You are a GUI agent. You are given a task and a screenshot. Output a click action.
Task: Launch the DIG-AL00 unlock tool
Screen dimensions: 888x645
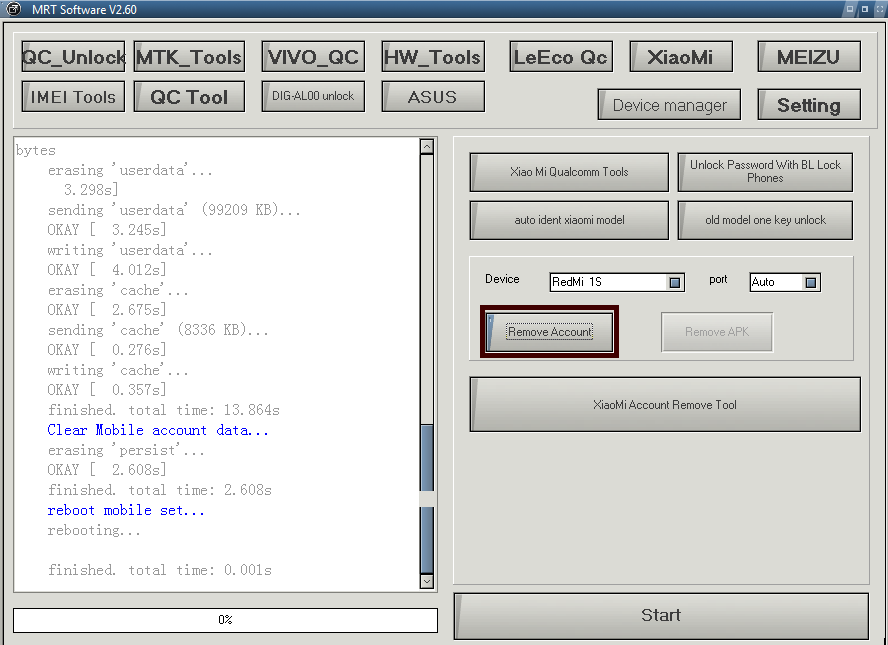pos(313,97)
